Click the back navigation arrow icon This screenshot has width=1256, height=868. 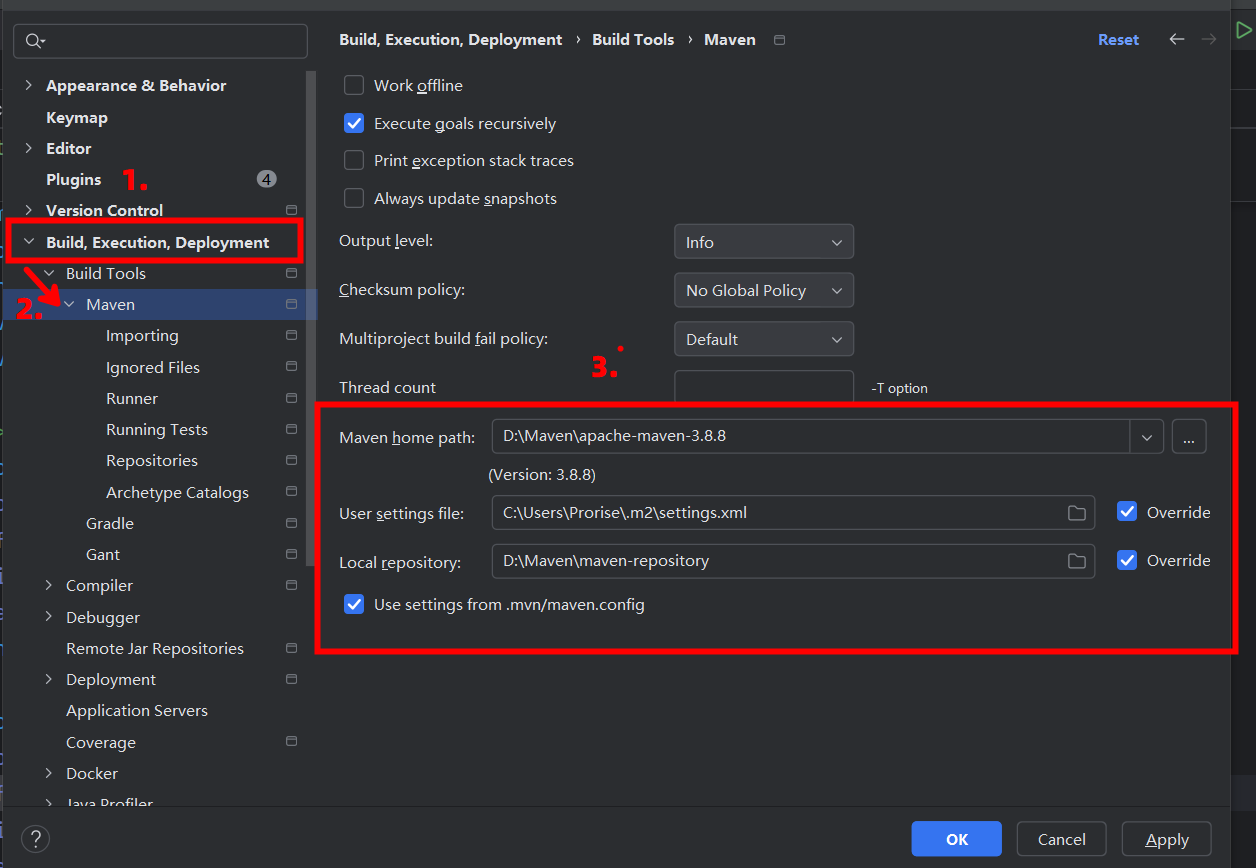click(1177, 39)
